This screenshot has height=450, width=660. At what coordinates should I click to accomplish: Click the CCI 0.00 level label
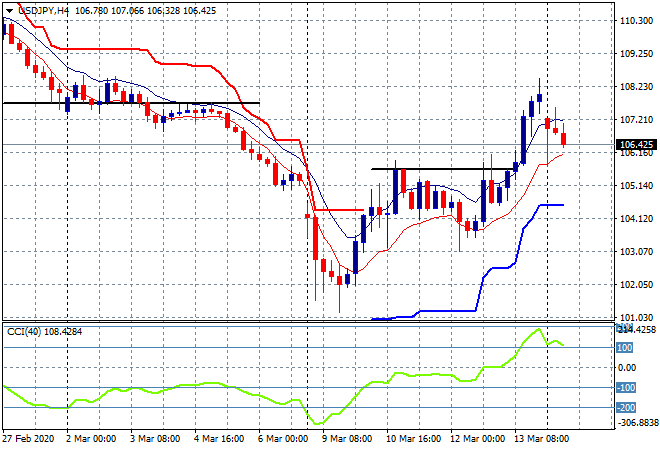(627, 368)
